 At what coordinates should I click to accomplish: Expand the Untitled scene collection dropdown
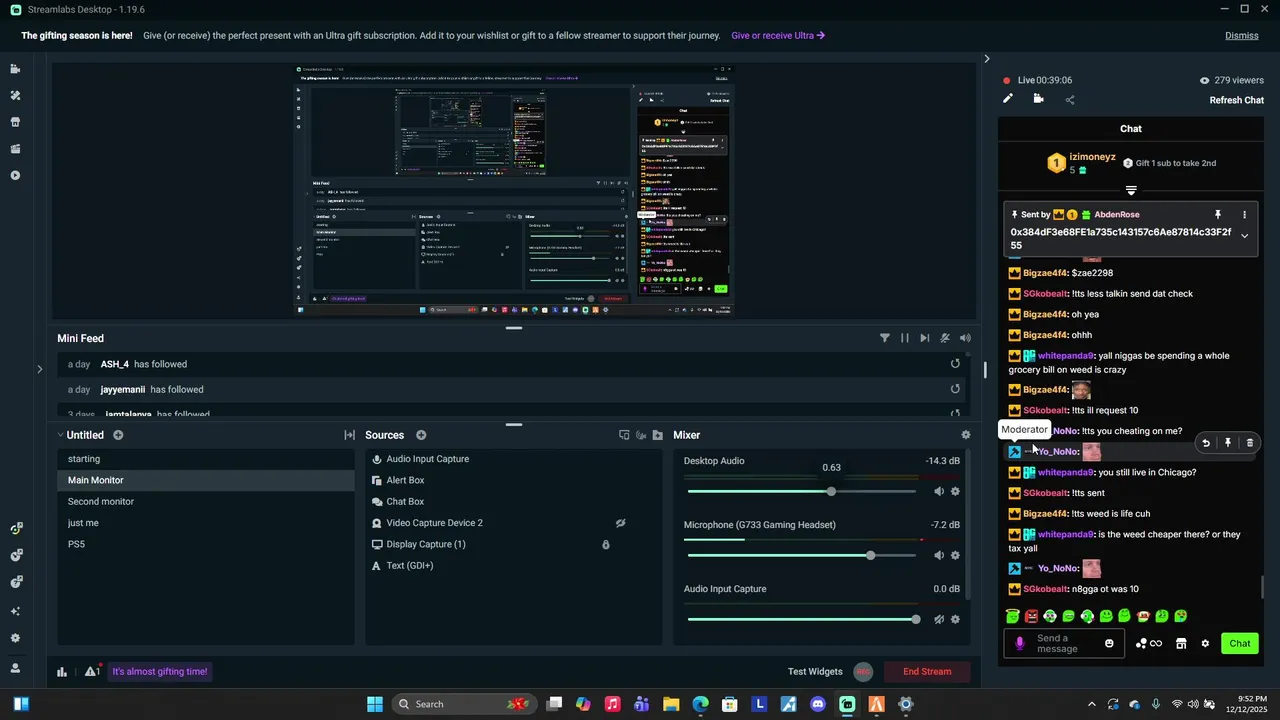click(60, 435)
